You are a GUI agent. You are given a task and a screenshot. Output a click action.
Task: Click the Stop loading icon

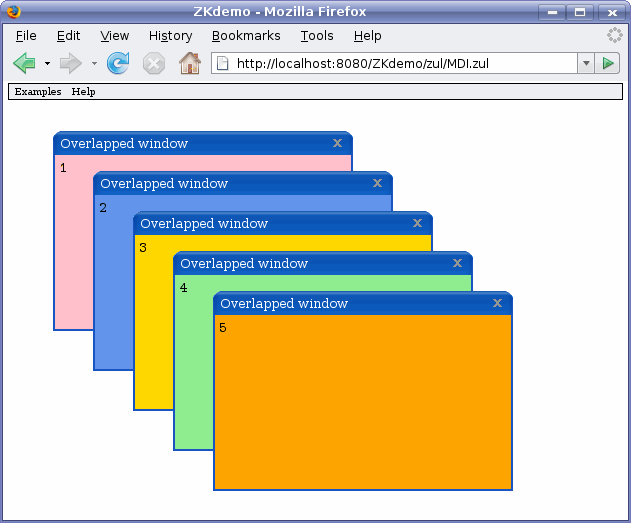tap(153, 64)
